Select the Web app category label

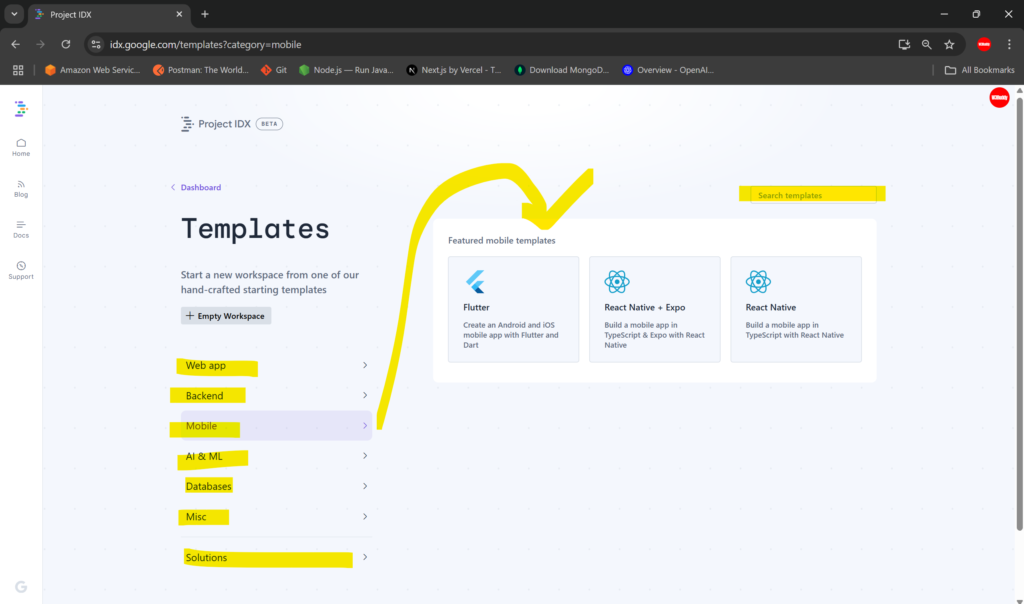pos(206,366)
